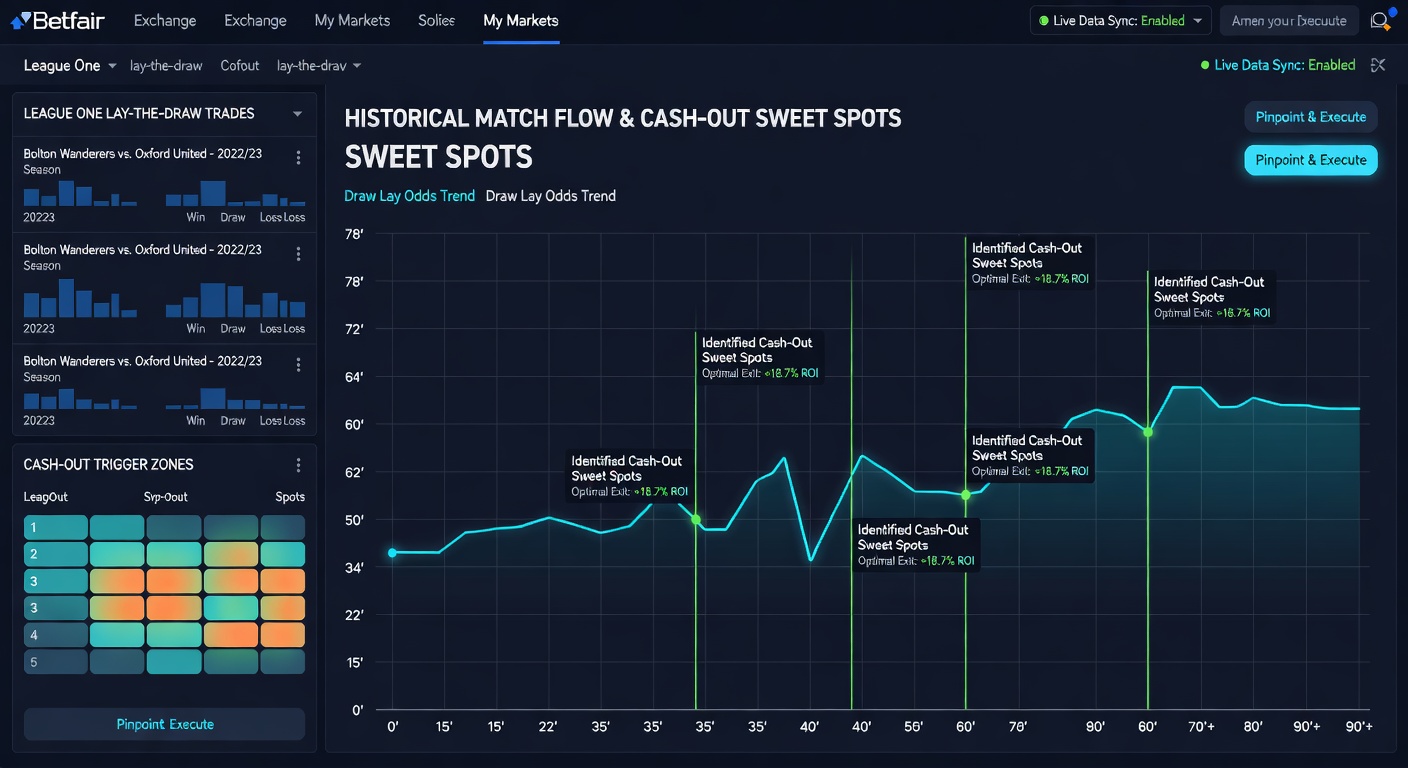The width and height of the screenshot is (1408, 768).
Task: Click the notification dot near the search icon
Action: click(1393, 10)
